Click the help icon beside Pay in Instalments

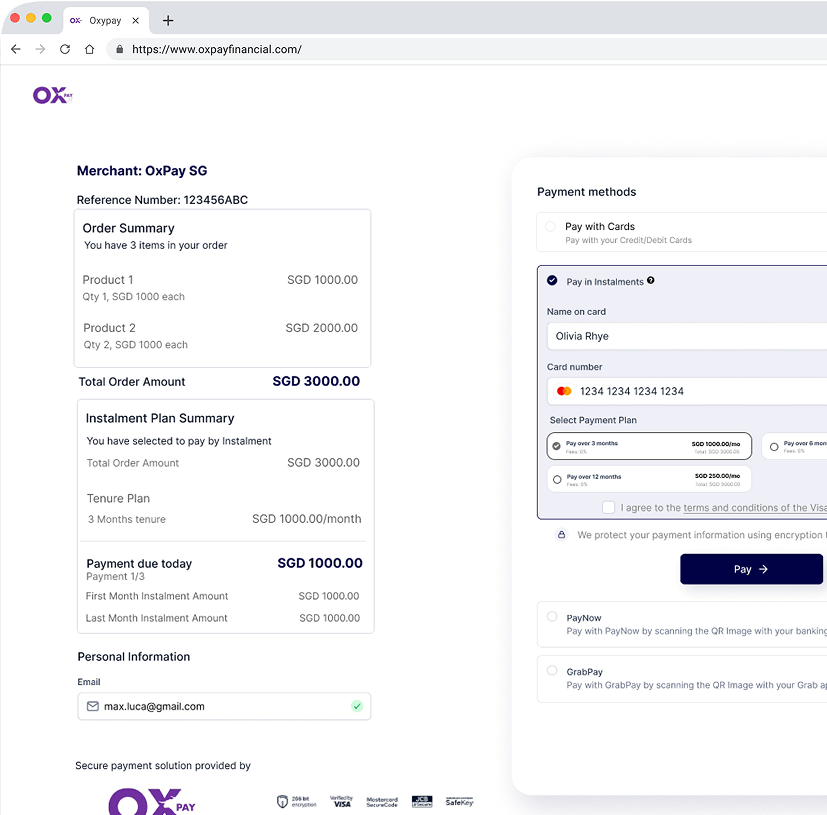651,281
